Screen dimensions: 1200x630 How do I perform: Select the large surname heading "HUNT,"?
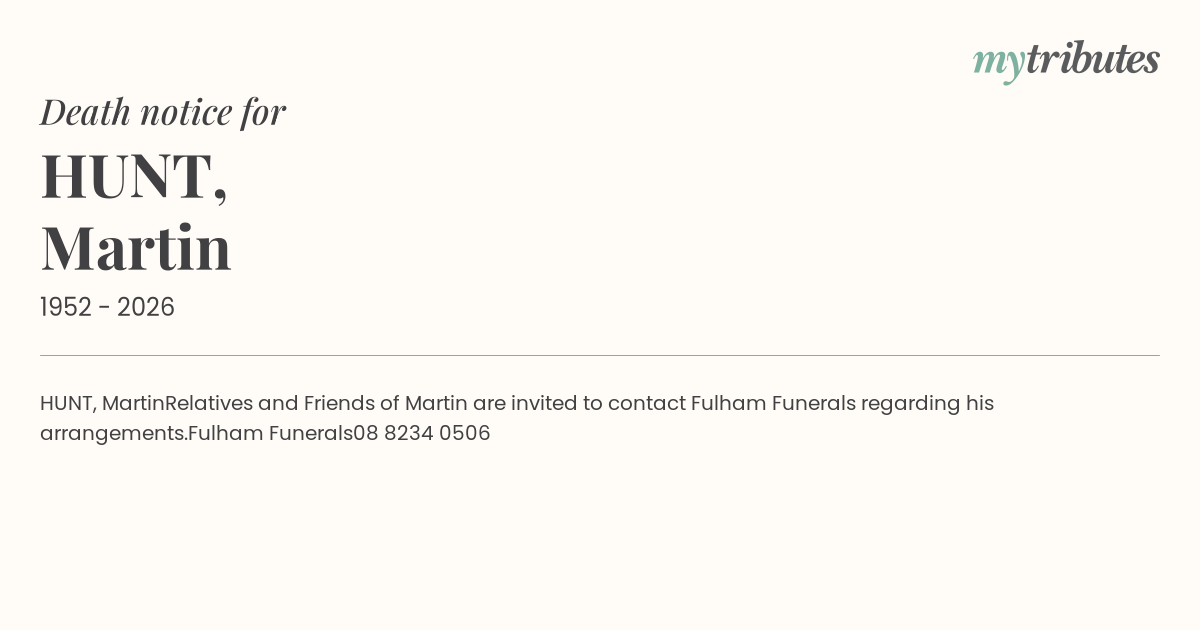tap(134, 176)
